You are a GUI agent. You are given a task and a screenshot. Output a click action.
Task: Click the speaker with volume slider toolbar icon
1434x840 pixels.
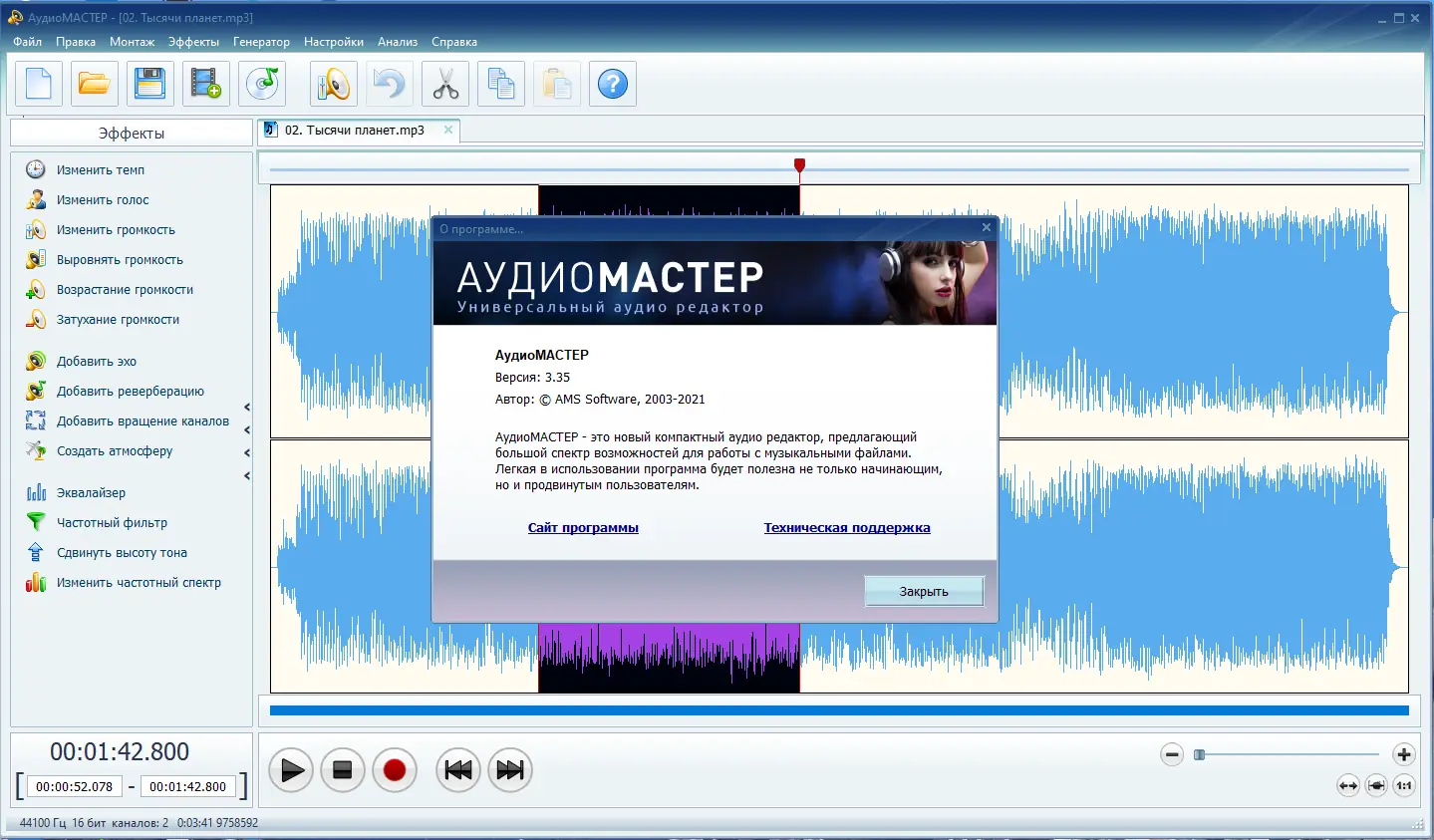coord(334,84)
